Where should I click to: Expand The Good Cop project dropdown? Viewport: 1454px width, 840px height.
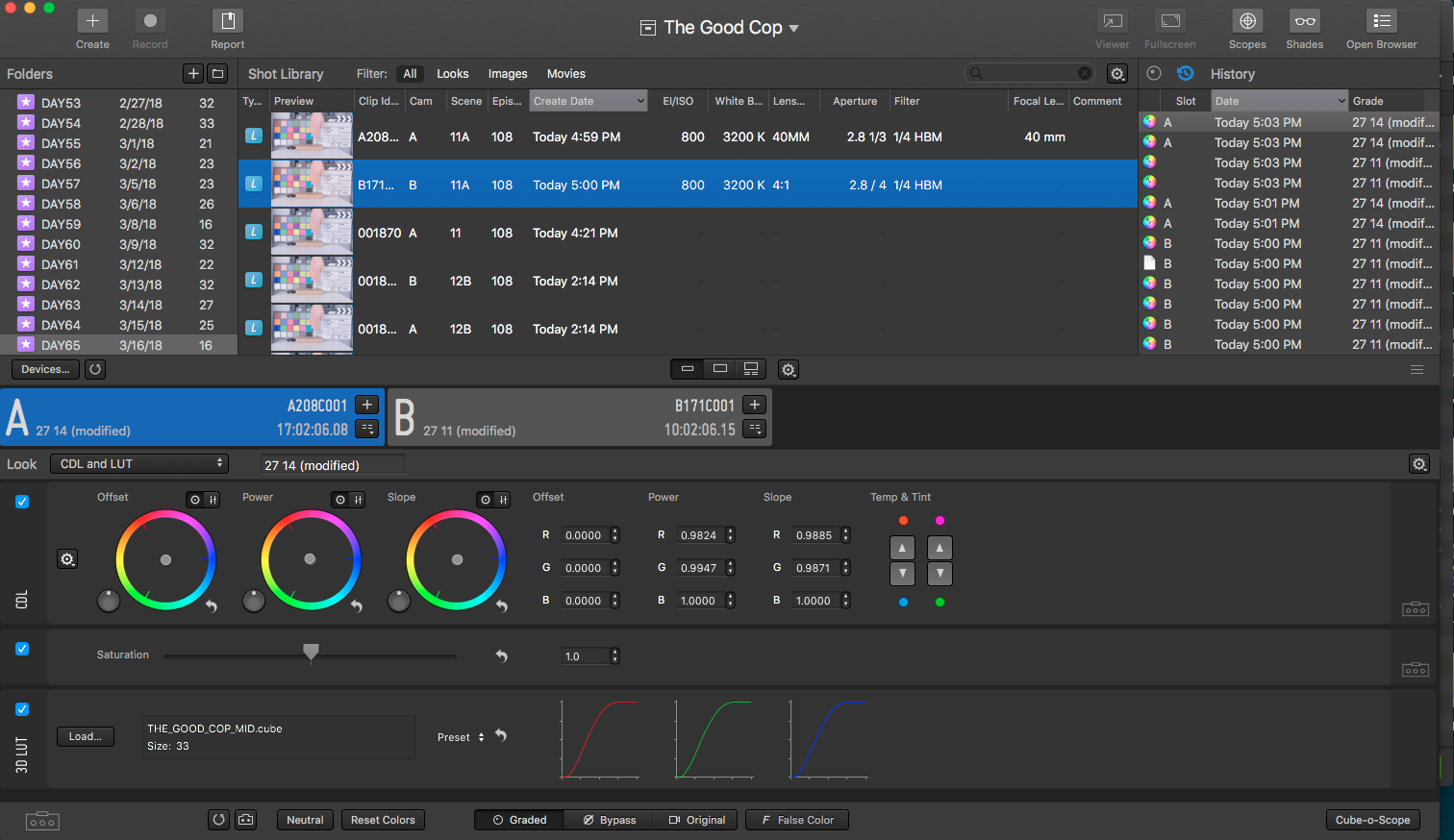tap(794, 28)
